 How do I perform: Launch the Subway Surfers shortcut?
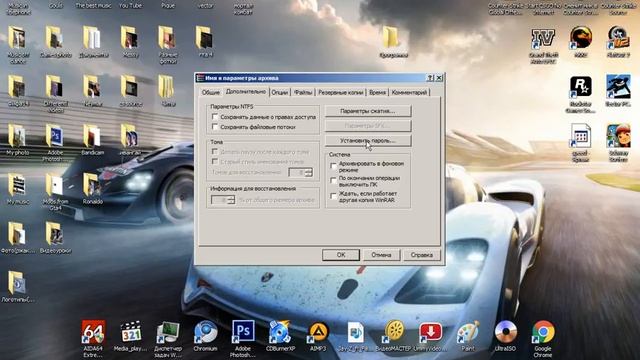pyautogui.click(x=618, y=137)
